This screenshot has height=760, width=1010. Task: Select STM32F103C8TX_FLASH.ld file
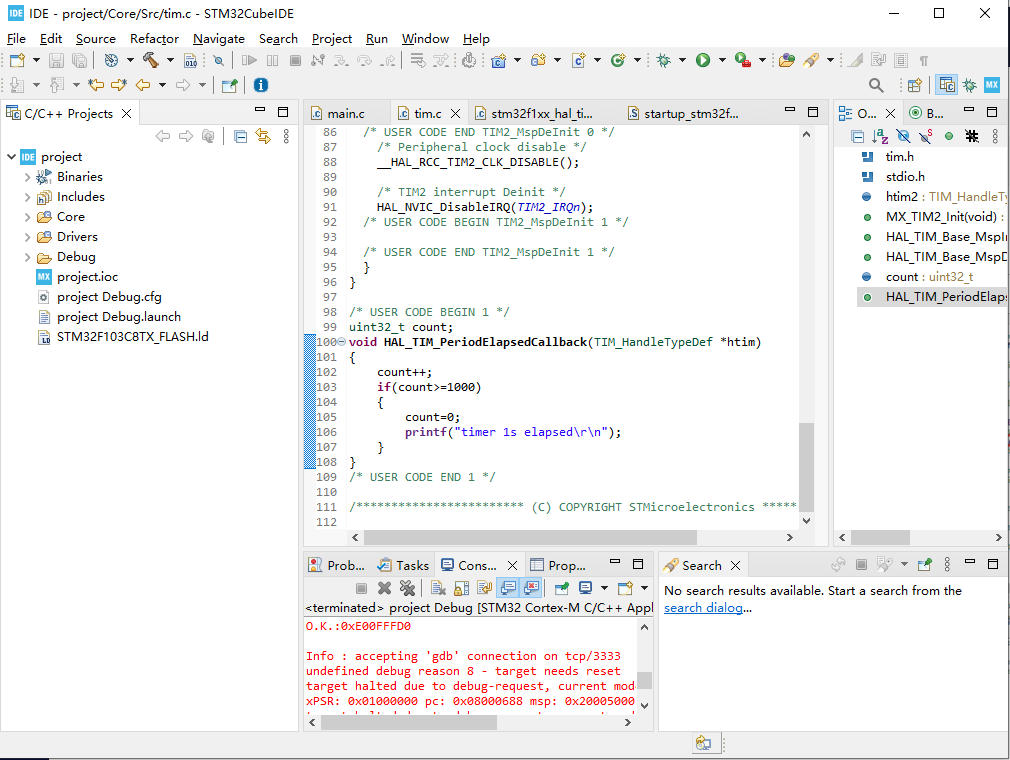pyautogui.click(x=133, y=336)
